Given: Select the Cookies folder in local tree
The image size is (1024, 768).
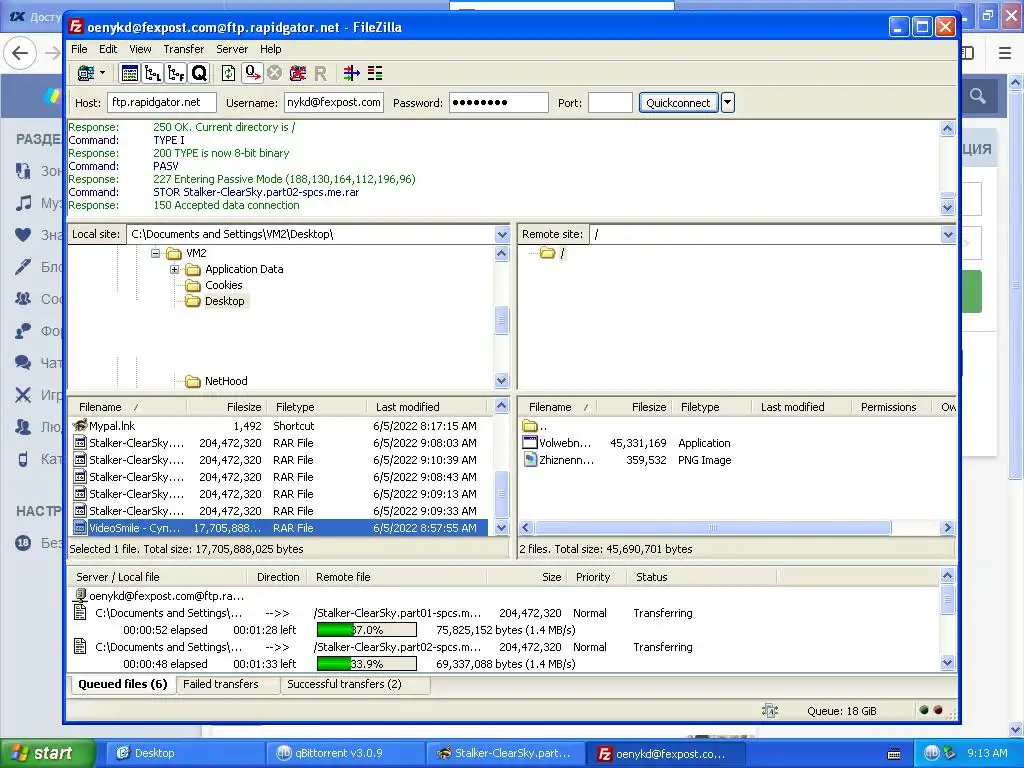Looking at the screenshot, I should [x=223, y=285].
